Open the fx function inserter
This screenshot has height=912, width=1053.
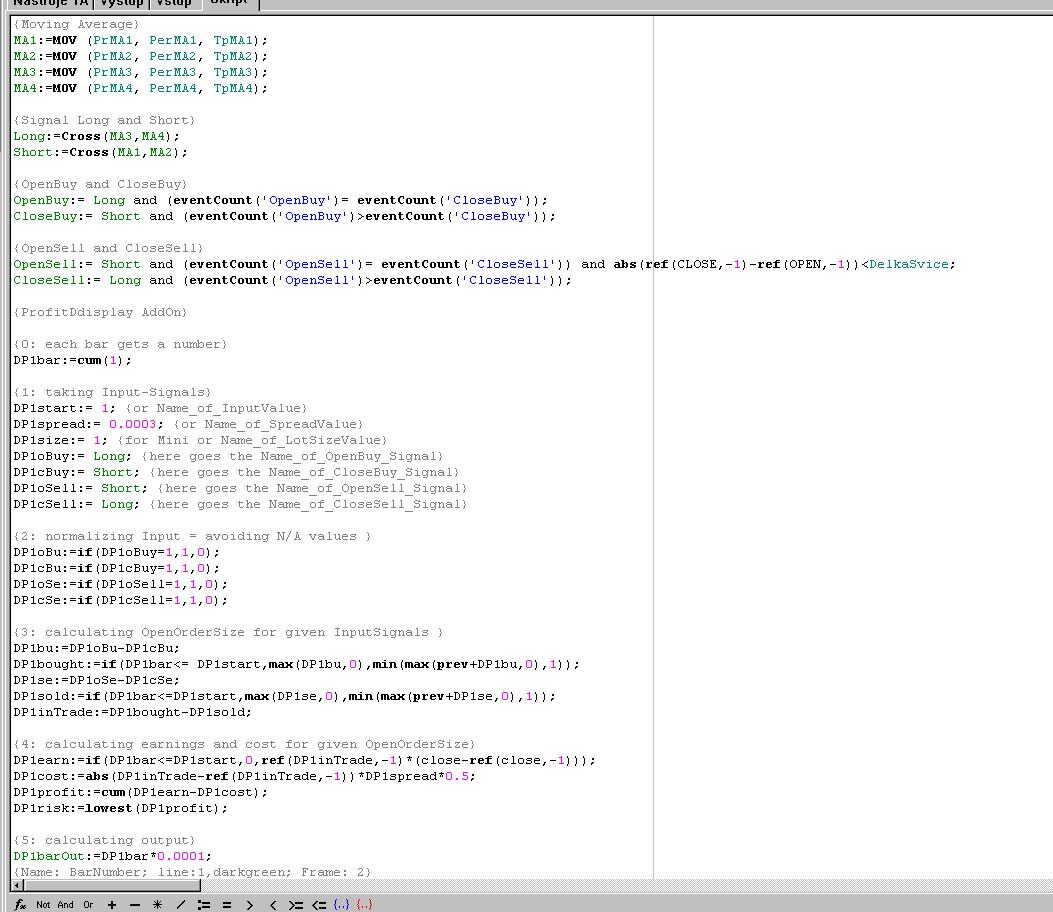point(20,904)
